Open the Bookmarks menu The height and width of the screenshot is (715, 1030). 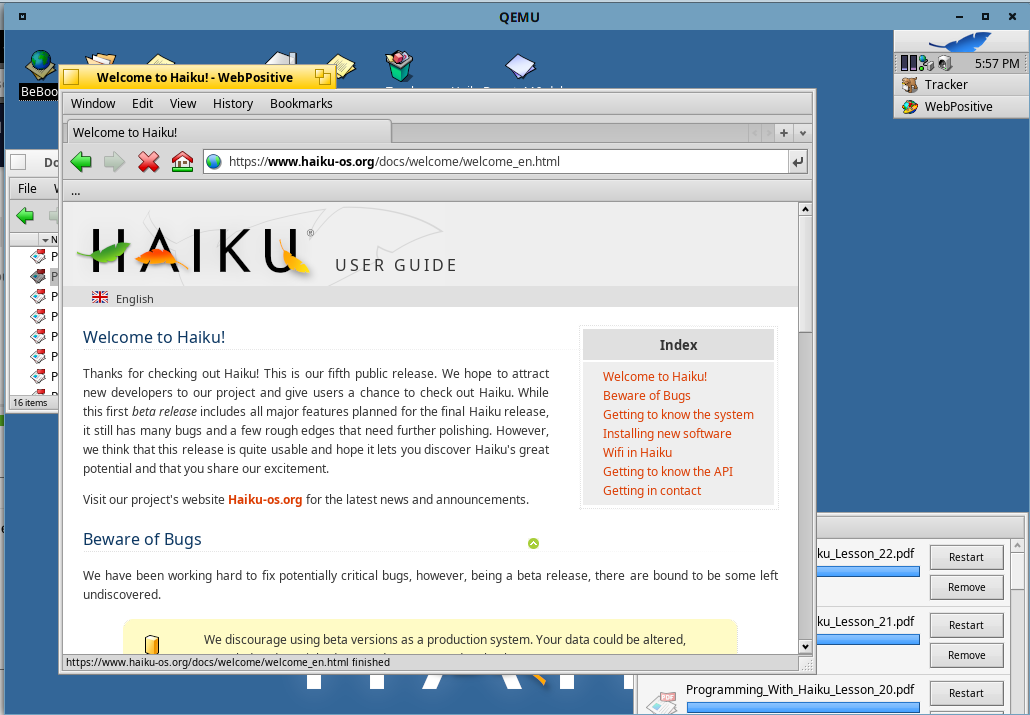301,103
